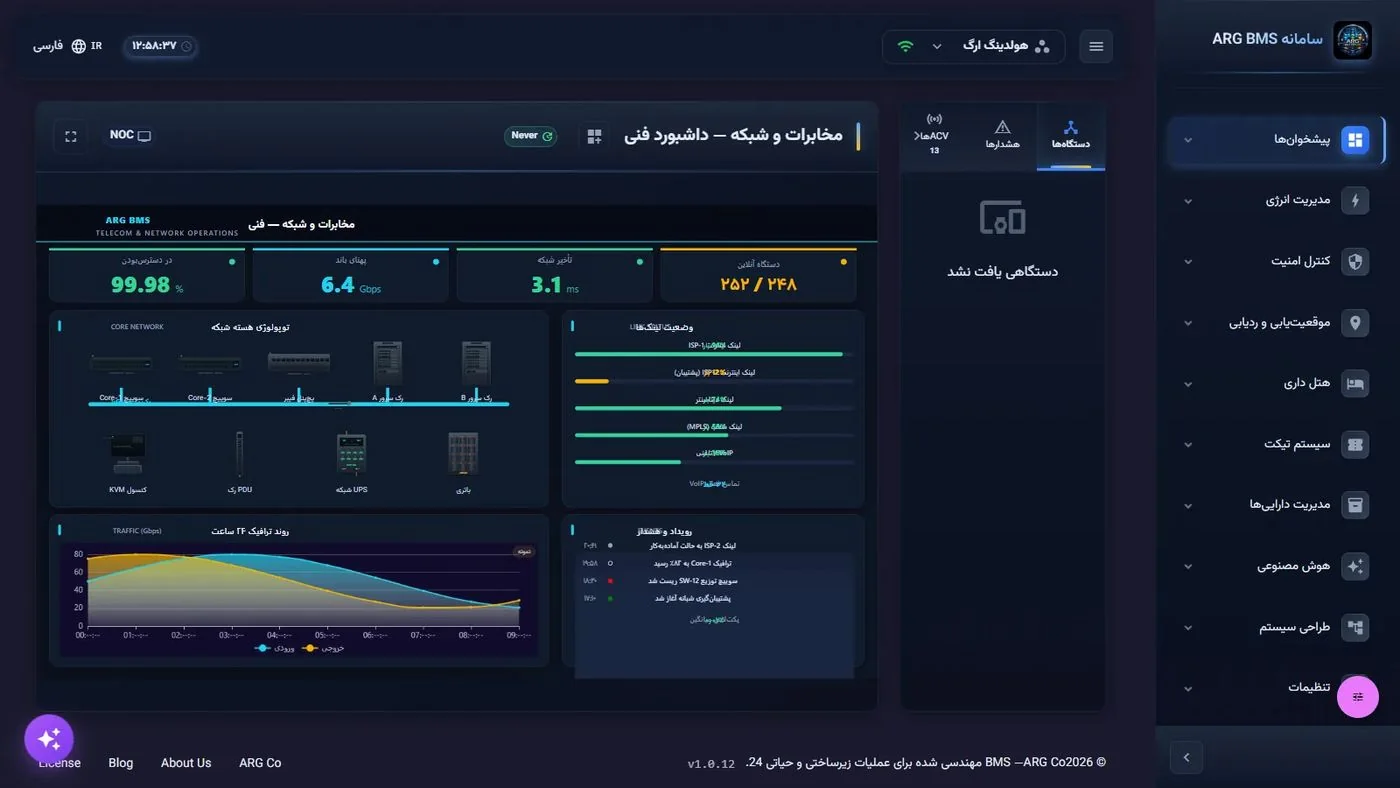Click the pink sliders floating button
Viewport: 1400px width, 788px height.
(x=1358, y=697)
